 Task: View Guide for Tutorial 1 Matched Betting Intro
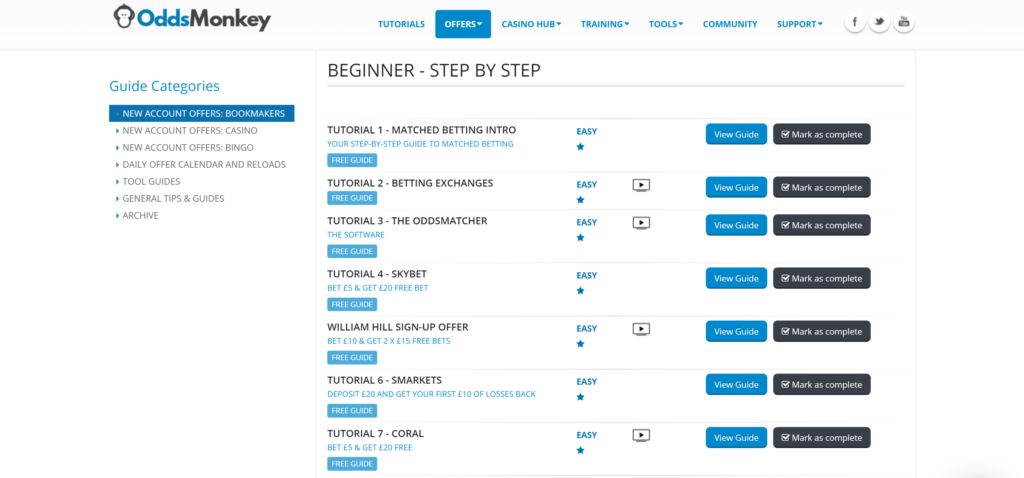click(x=736, y=135)
